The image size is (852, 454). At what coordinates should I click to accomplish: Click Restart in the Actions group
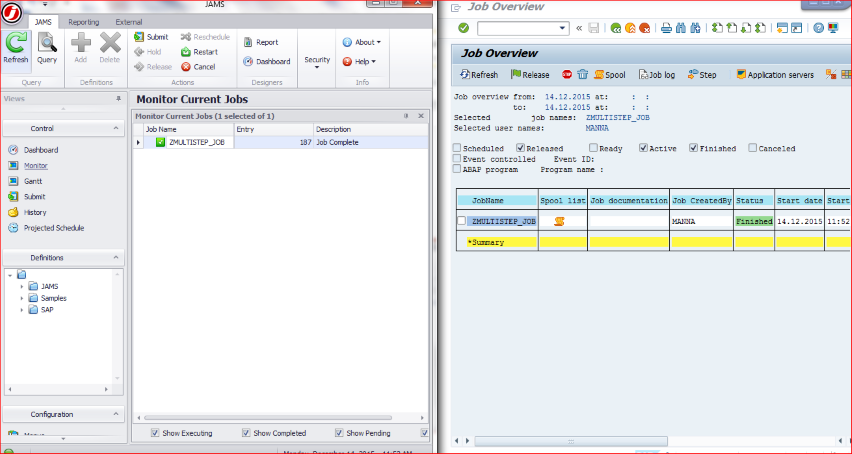pyautogui.click(x=199, y=52)
